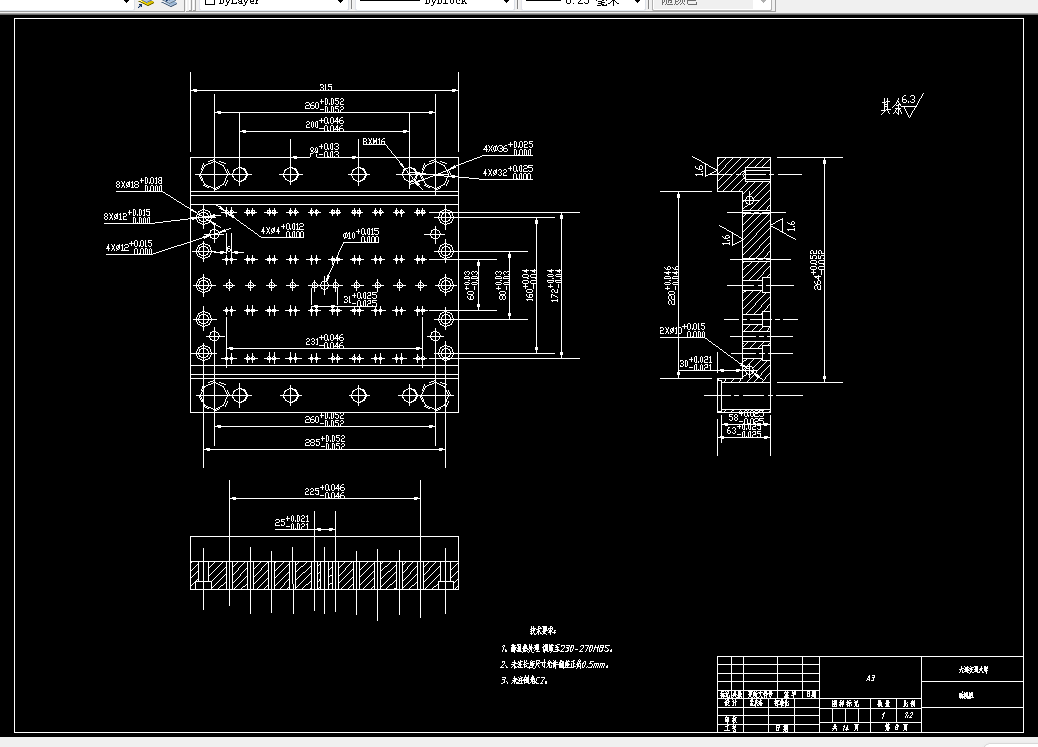
Task: Select the 315 overall width dimension
Action: 326,87
